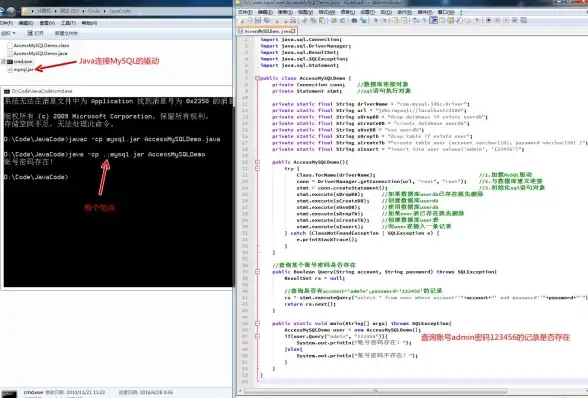This screenshot has width=588, height=398.
Task: Click the Notepad++ horizontal scrollbar
Action: click(x=375, y=390)
